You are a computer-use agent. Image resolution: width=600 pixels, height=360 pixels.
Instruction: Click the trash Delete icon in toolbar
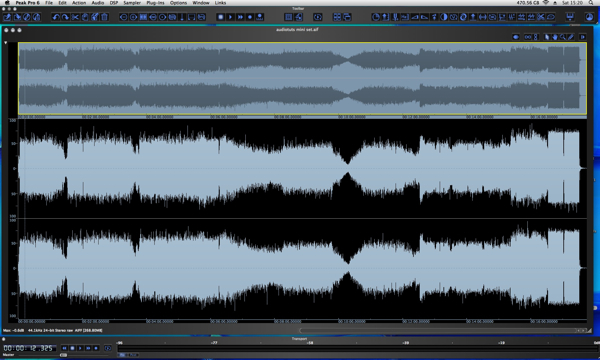pos(104,17)
